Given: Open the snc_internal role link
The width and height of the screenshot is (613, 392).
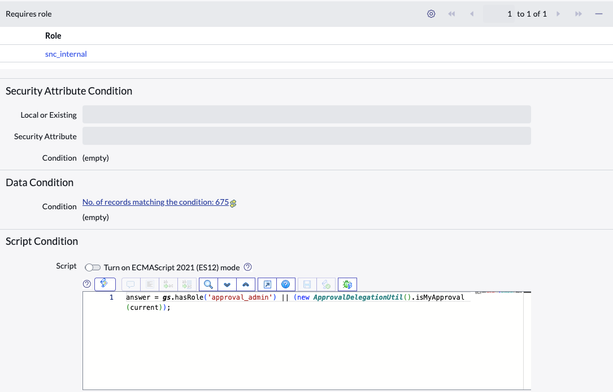Looking at the screenshot, I should [x=66, y=54].
